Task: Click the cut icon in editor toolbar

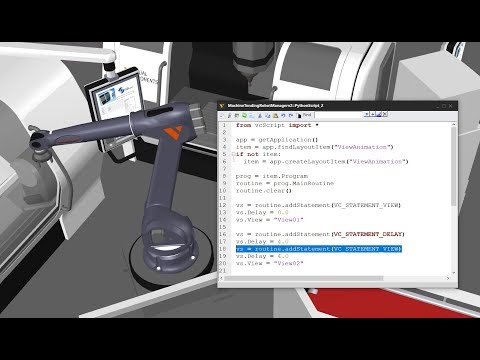Action: [x=260, y=116]
